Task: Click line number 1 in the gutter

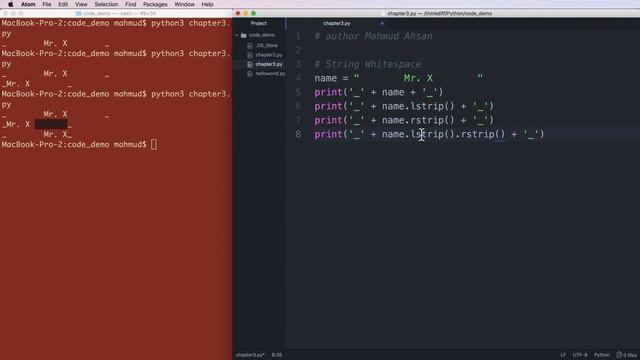Action: click(299, 36)
